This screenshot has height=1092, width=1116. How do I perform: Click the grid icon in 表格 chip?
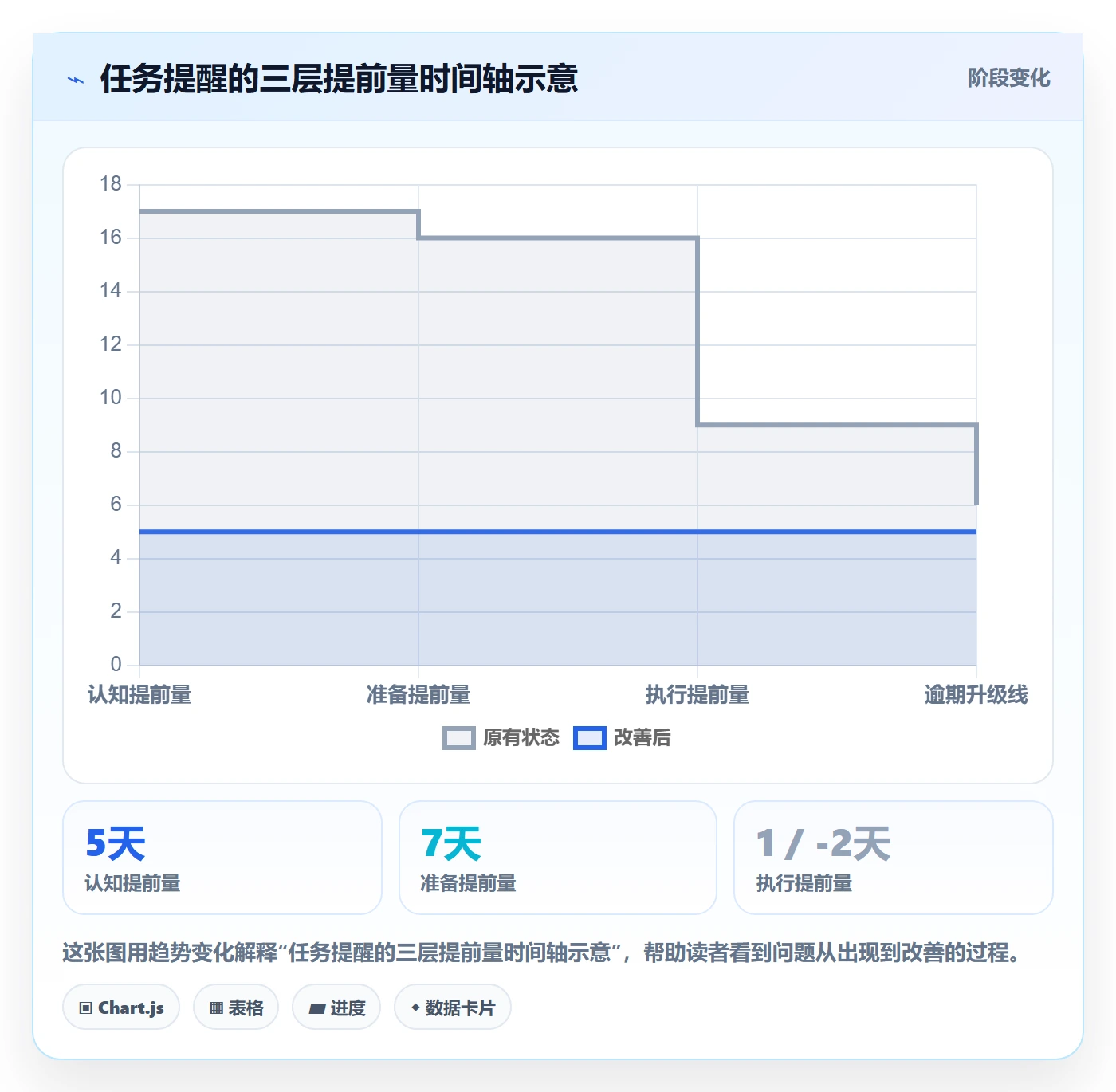(216, 1008)
